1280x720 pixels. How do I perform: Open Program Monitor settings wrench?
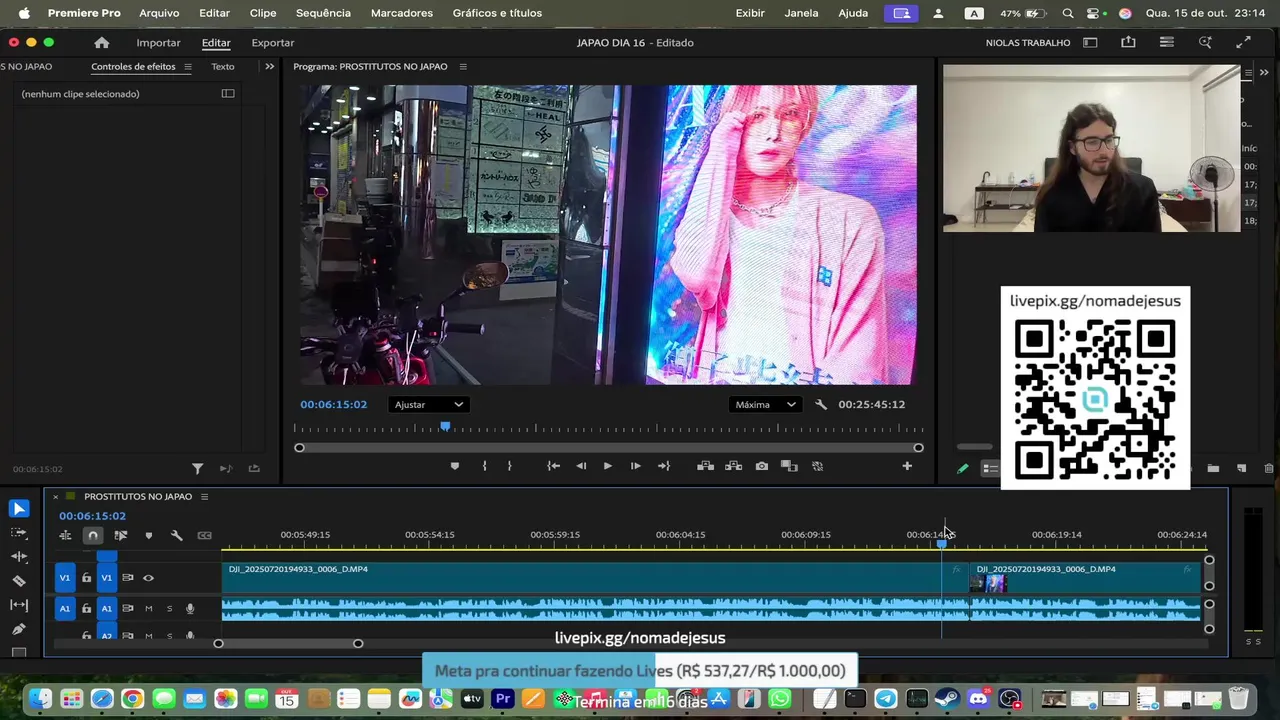click(821, 405)
